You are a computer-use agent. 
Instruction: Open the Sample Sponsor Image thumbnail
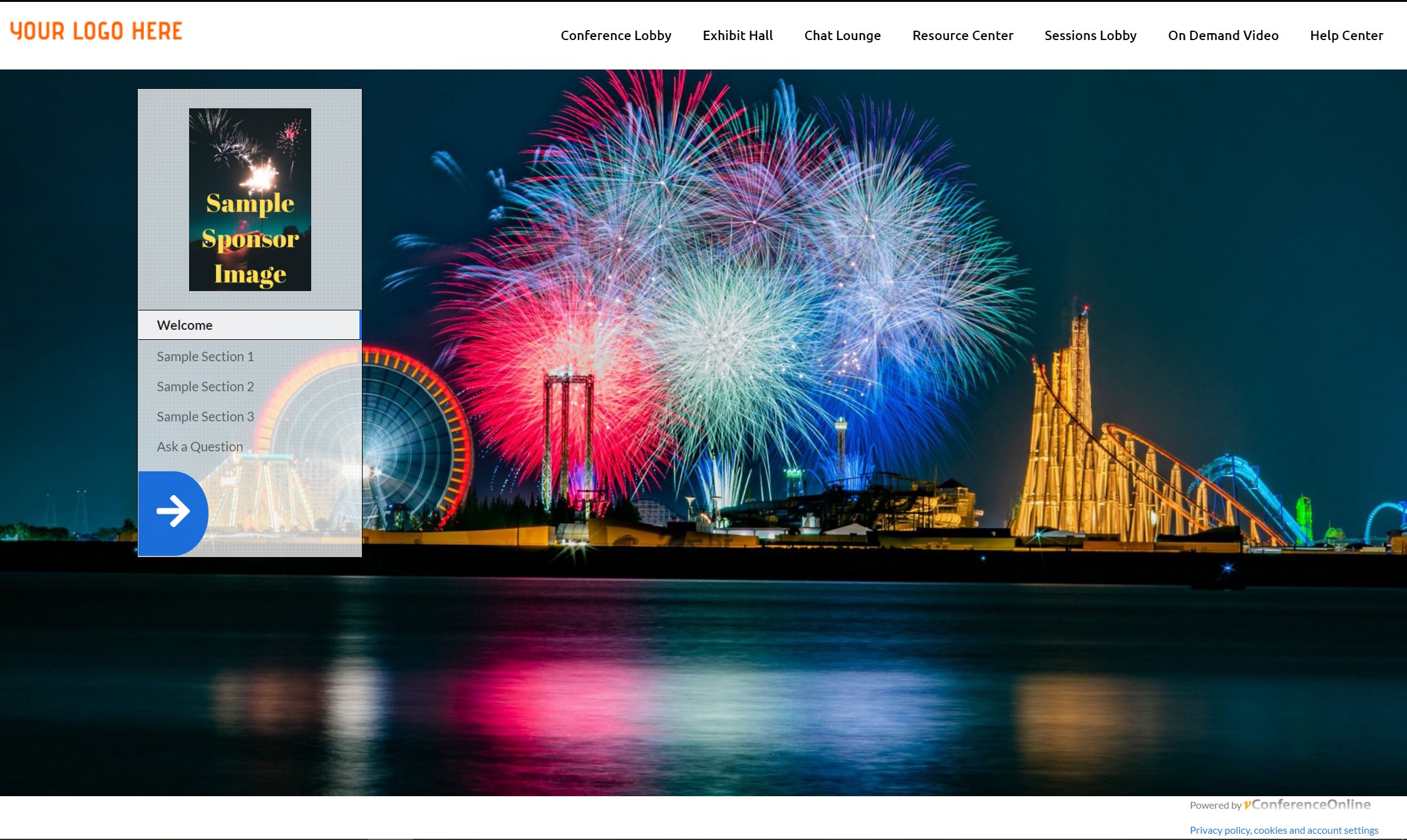click(250, 199)
